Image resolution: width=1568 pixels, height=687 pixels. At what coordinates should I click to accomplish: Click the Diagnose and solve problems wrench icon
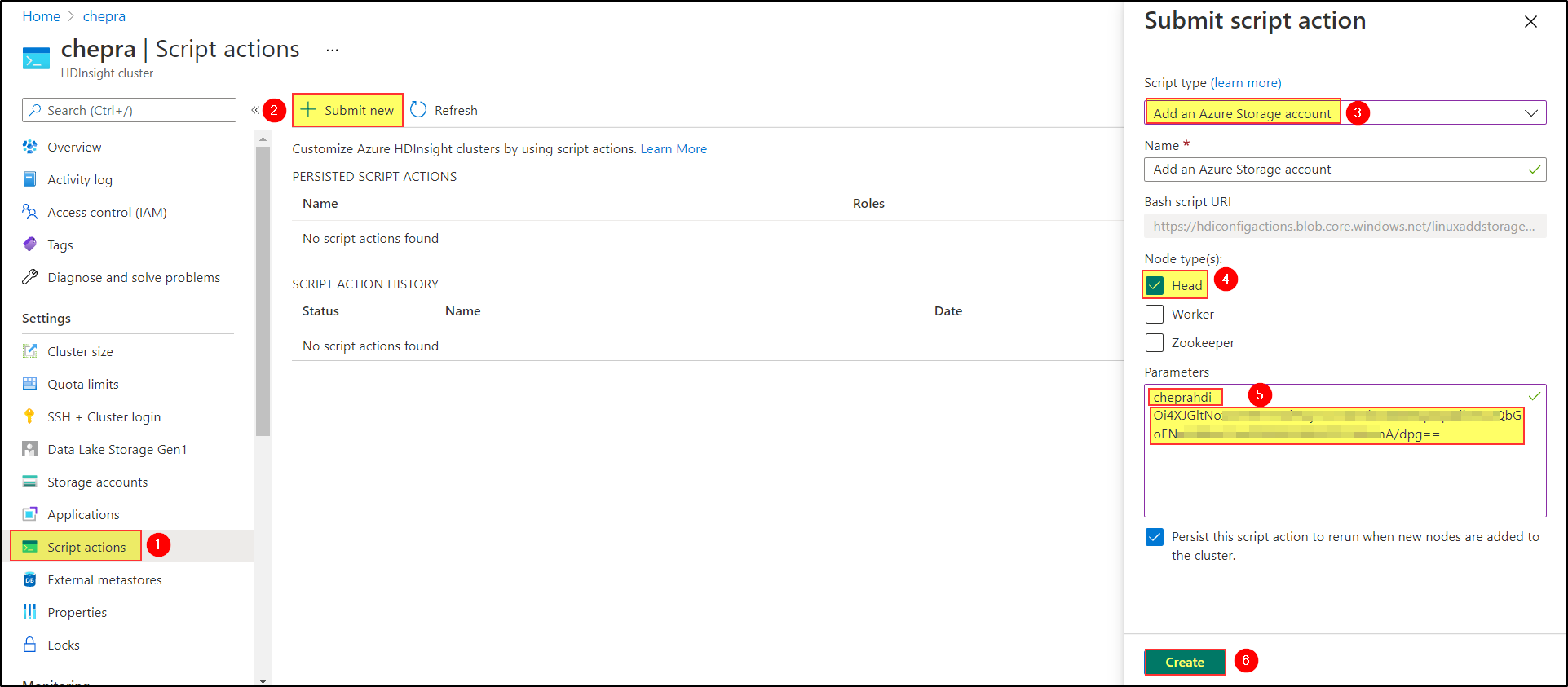point(30,277)
